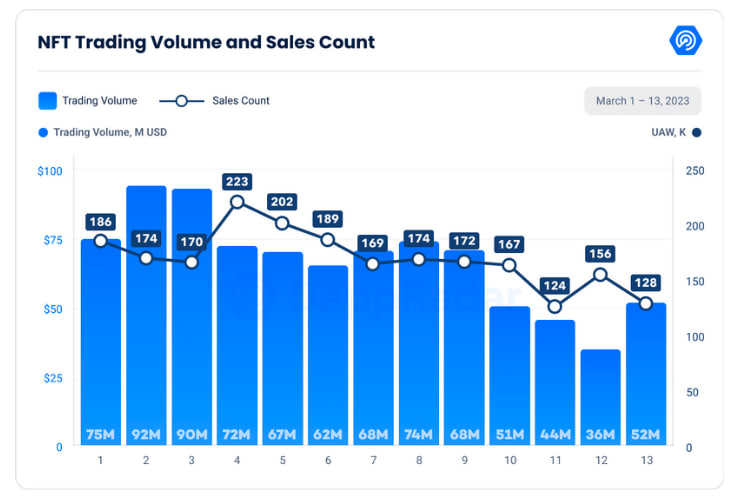The width and height of the screenshot is (740, 500).
Task: Select the line marker on day 4
Action: click(237, 202)
